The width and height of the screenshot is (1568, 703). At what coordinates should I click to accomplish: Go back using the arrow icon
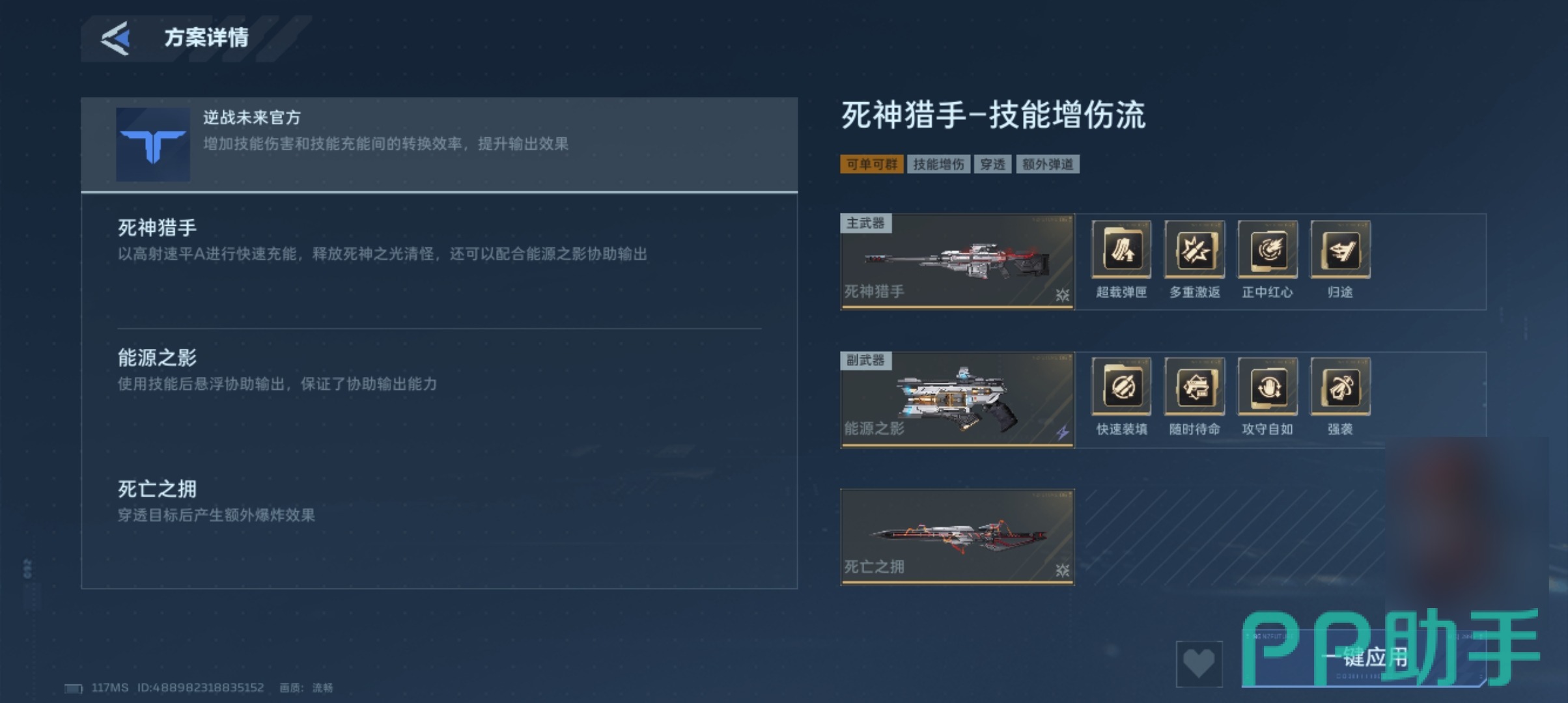pos(116,38)
